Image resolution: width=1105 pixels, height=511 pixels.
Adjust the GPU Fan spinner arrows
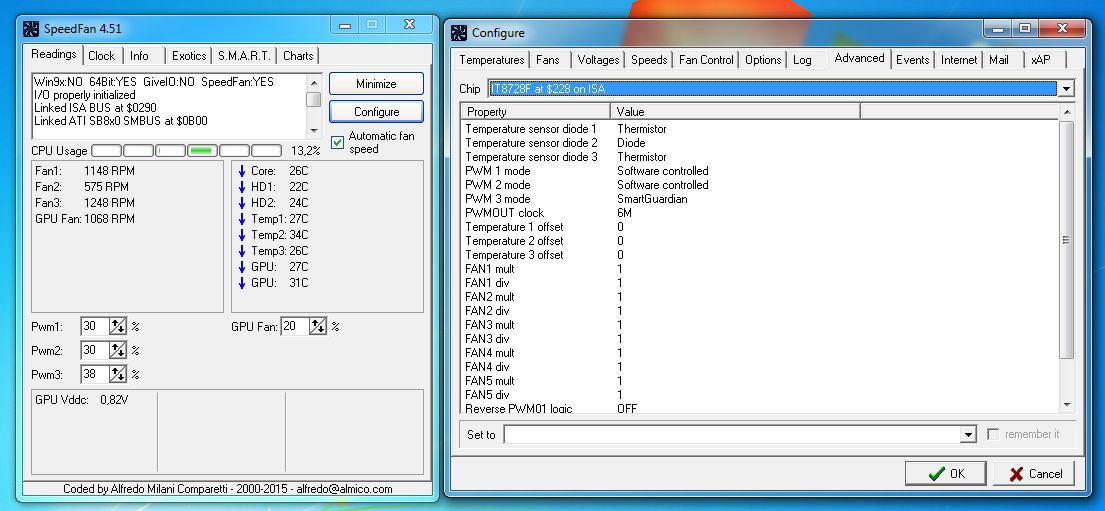[x=319, y=326]
